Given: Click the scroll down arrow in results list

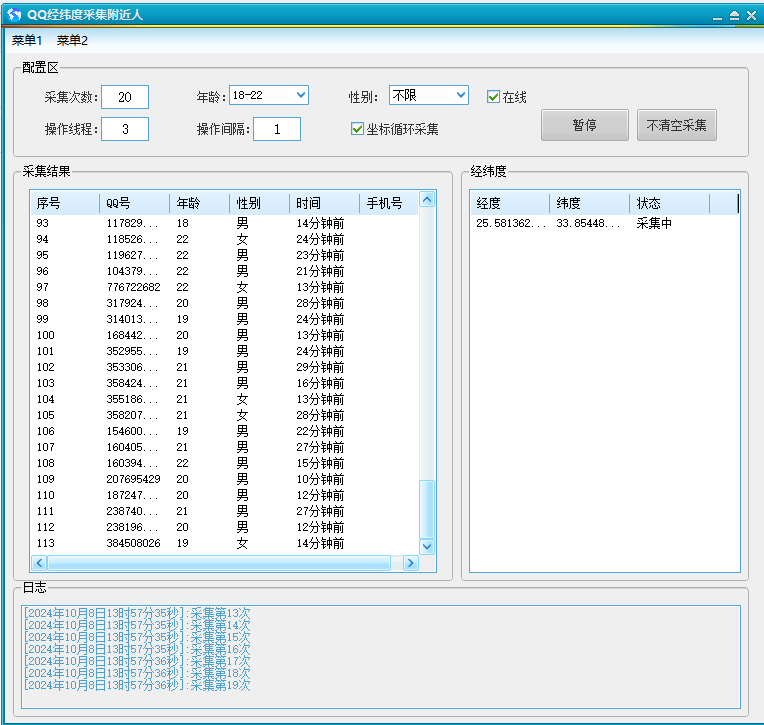Looking at the screenshot, I should point(427,547).
